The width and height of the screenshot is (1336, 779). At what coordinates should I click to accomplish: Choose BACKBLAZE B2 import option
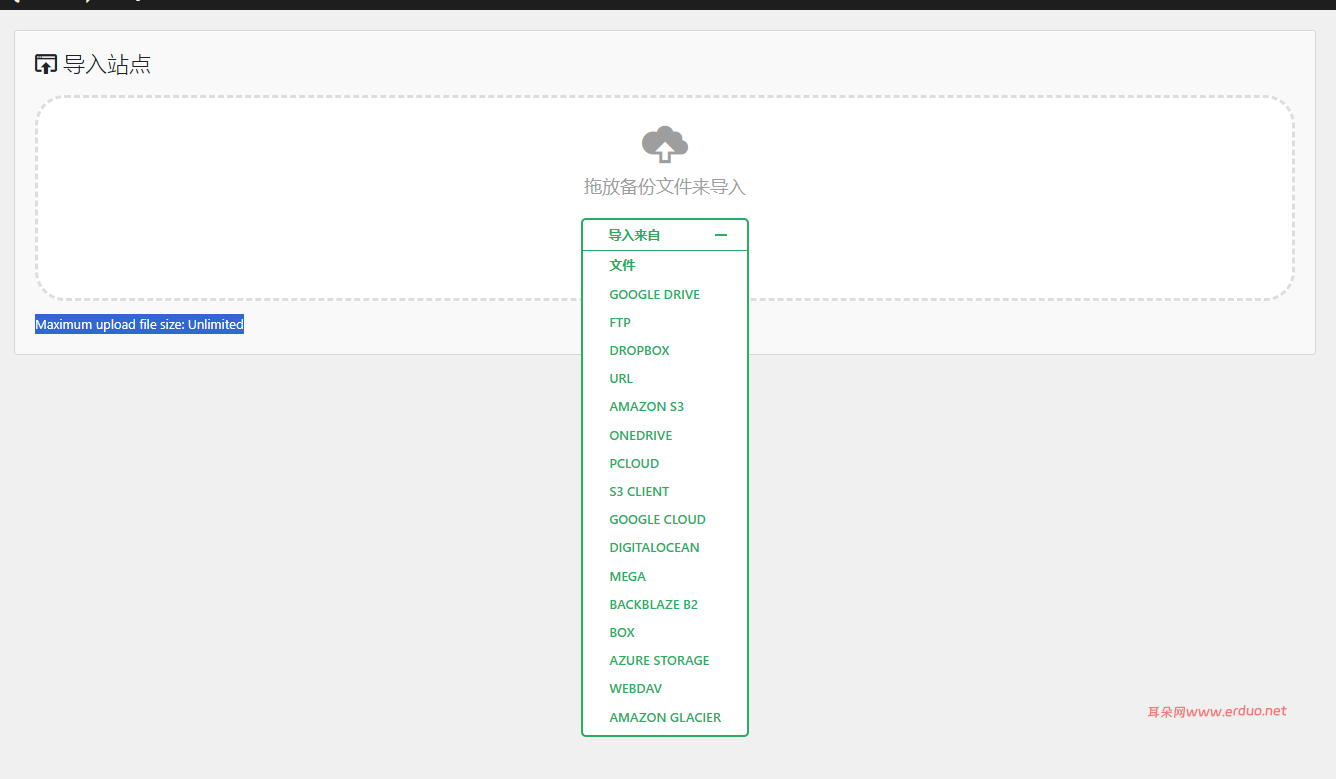pos(653,604)
